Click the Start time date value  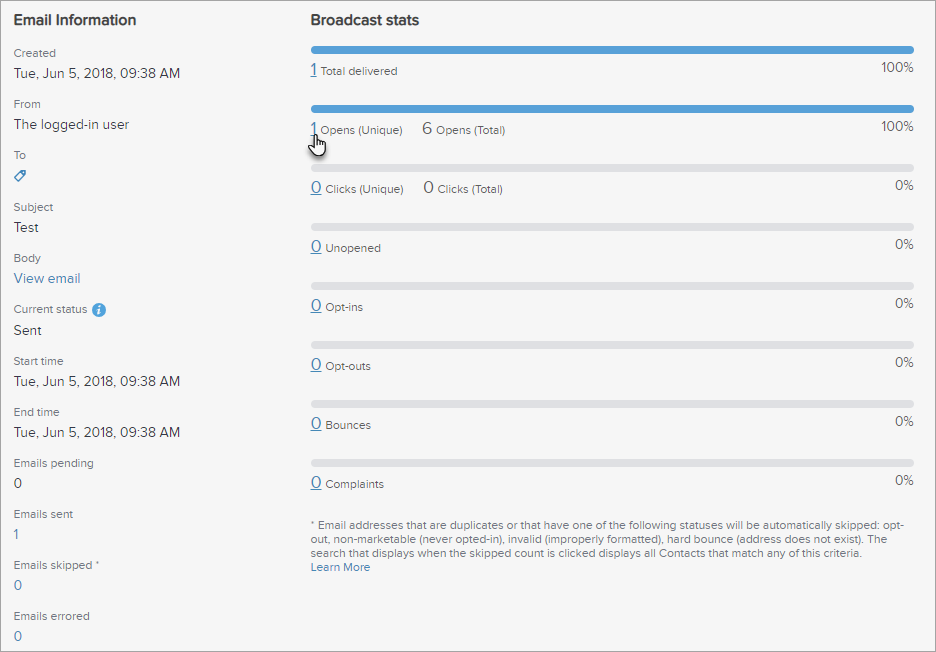coord(97,382)
